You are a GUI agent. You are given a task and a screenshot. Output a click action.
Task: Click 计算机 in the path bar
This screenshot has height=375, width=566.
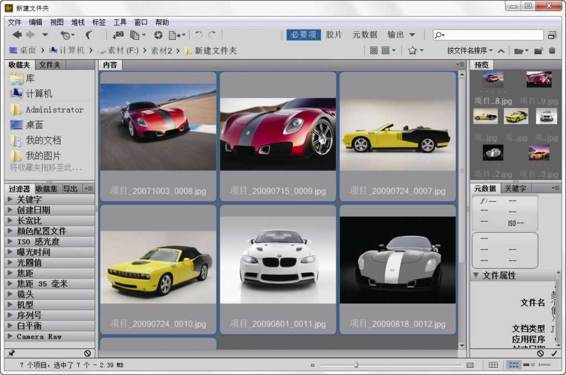(67, 51)
